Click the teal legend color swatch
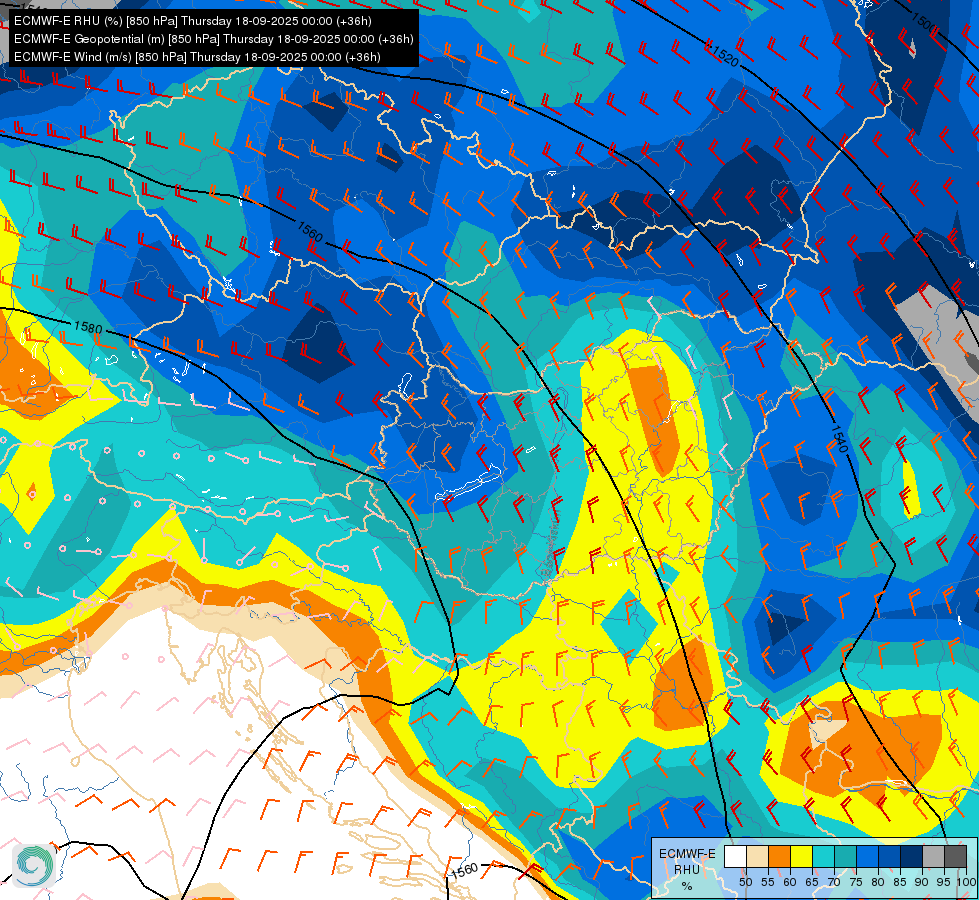This screenshot has width=979, height=900. click(845, 856)
